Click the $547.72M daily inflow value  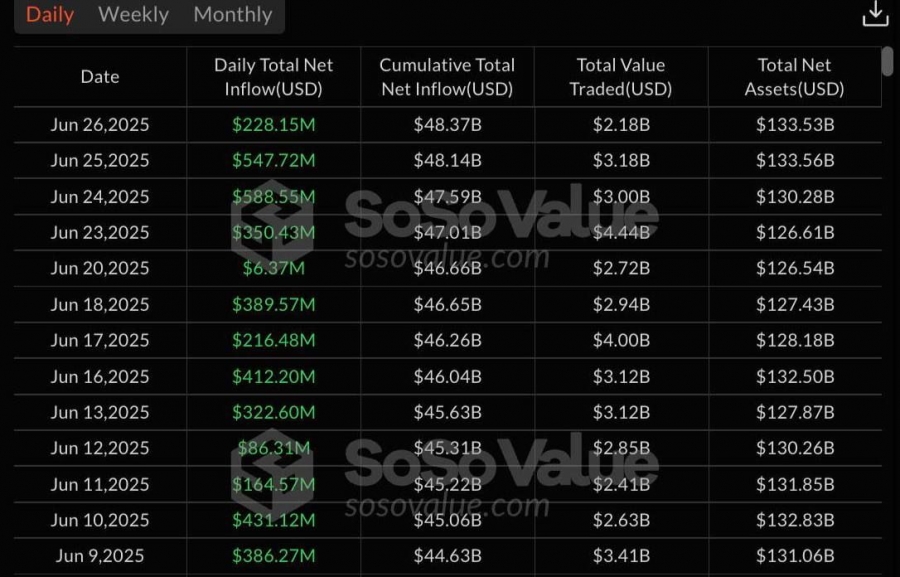[x=273, y=160]
